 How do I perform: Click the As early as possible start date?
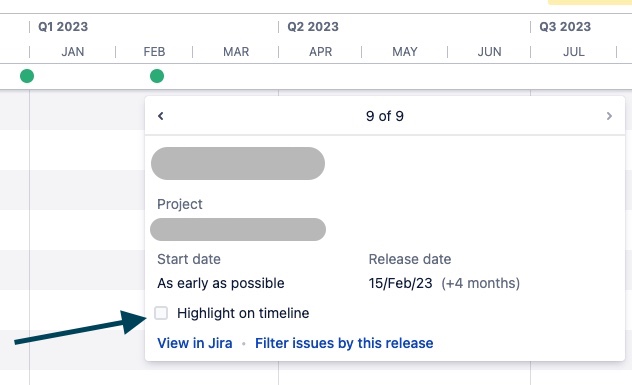coord(221,283)
